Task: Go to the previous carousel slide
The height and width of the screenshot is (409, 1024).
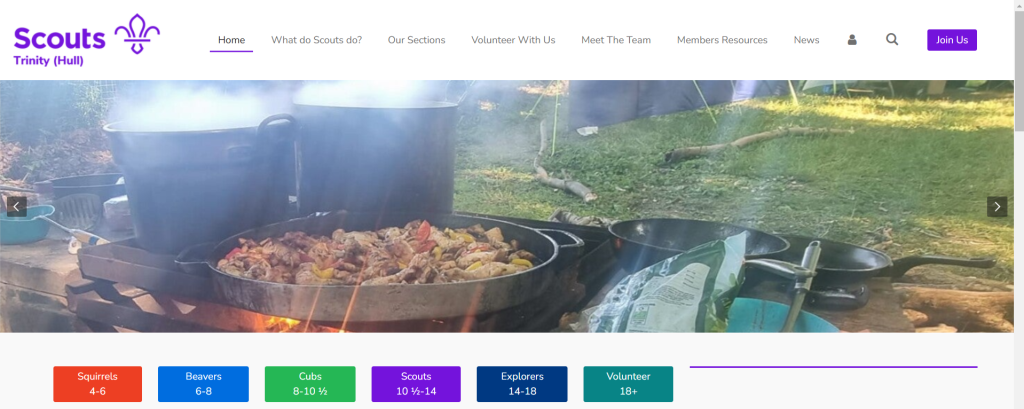Action: [x=16, y=207]
